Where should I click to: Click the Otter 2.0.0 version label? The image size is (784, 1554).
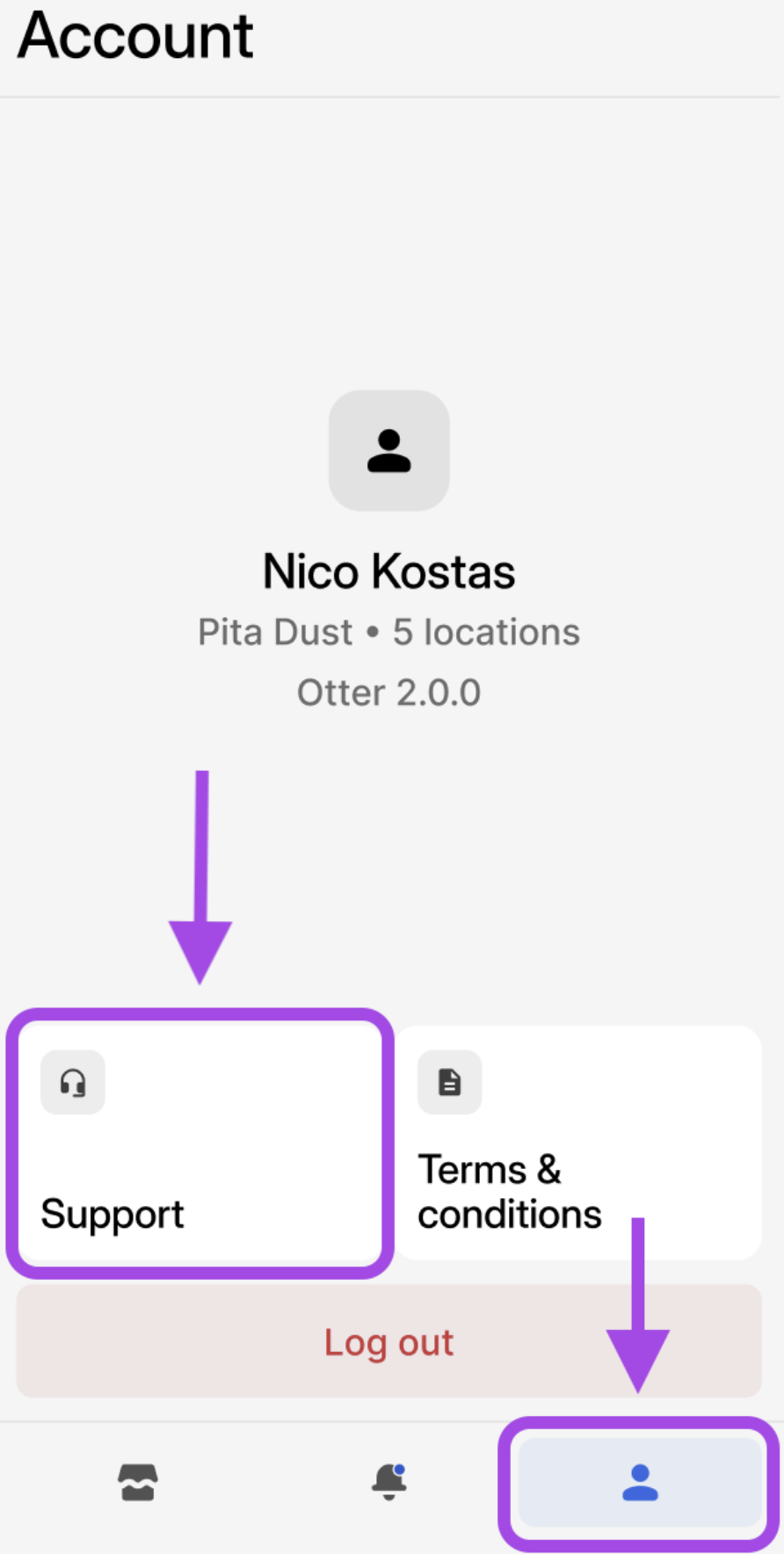pos(389,693)
